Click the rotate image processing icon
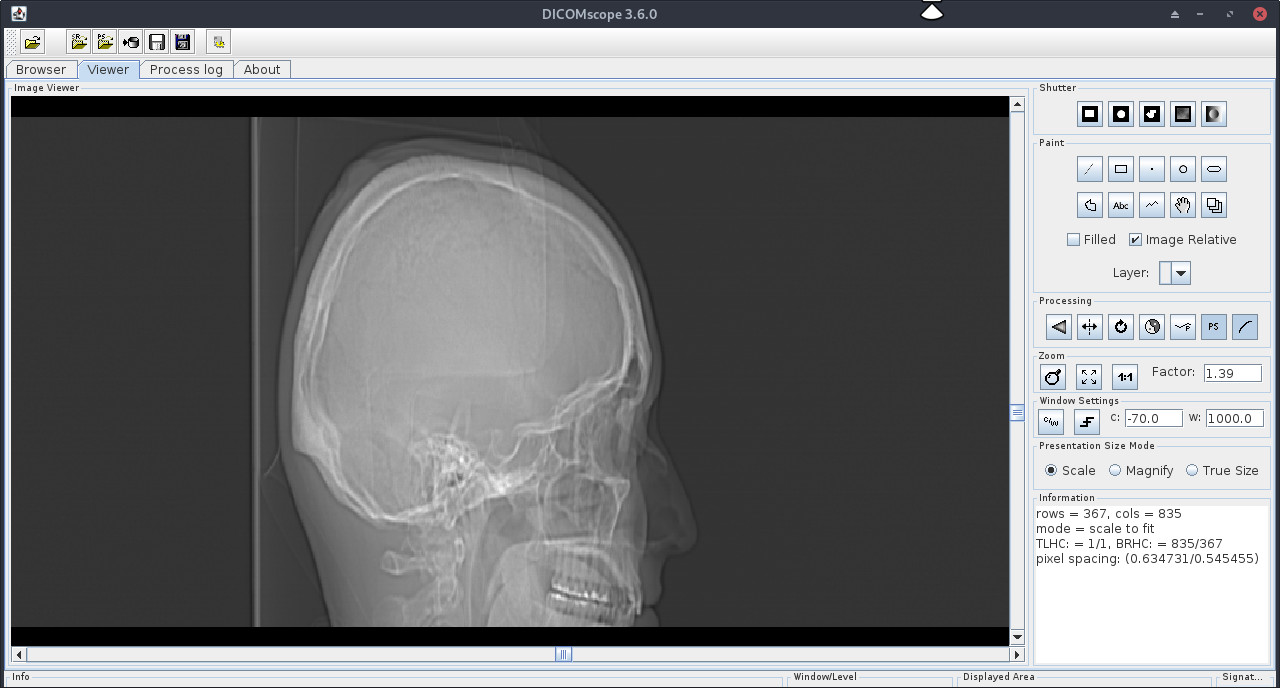Viewport: 1280px width, 688px height. pyautogui.click(x=1121, y=327)
